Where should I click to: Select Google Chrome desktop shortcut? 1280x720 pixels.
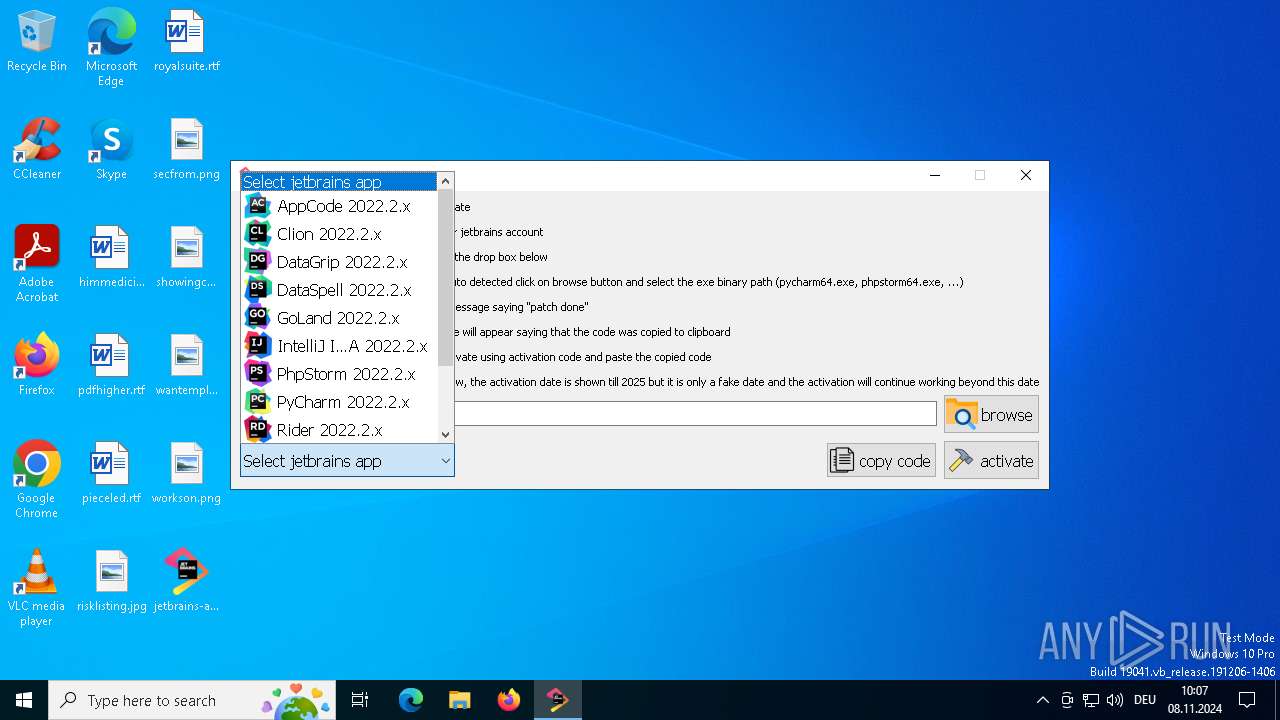[x=37, y=480]
